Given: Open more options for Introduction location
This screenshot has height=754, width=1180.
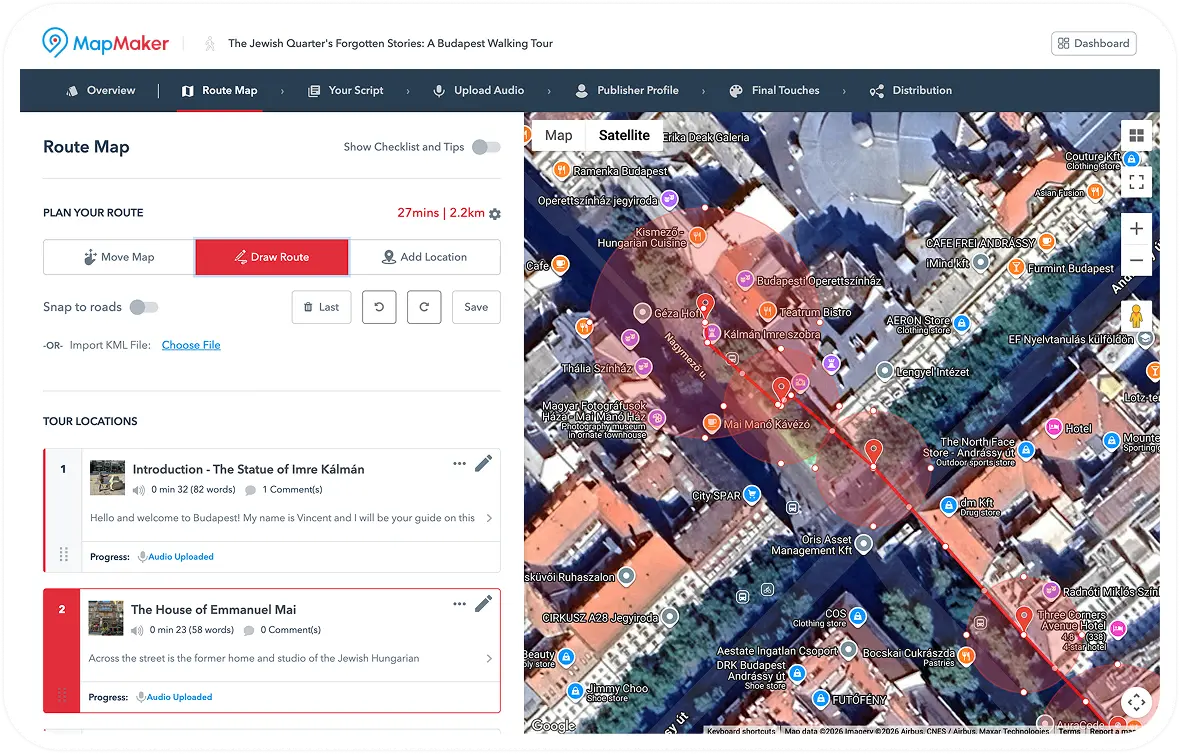Looking at the screenshot, I should 460,464.
